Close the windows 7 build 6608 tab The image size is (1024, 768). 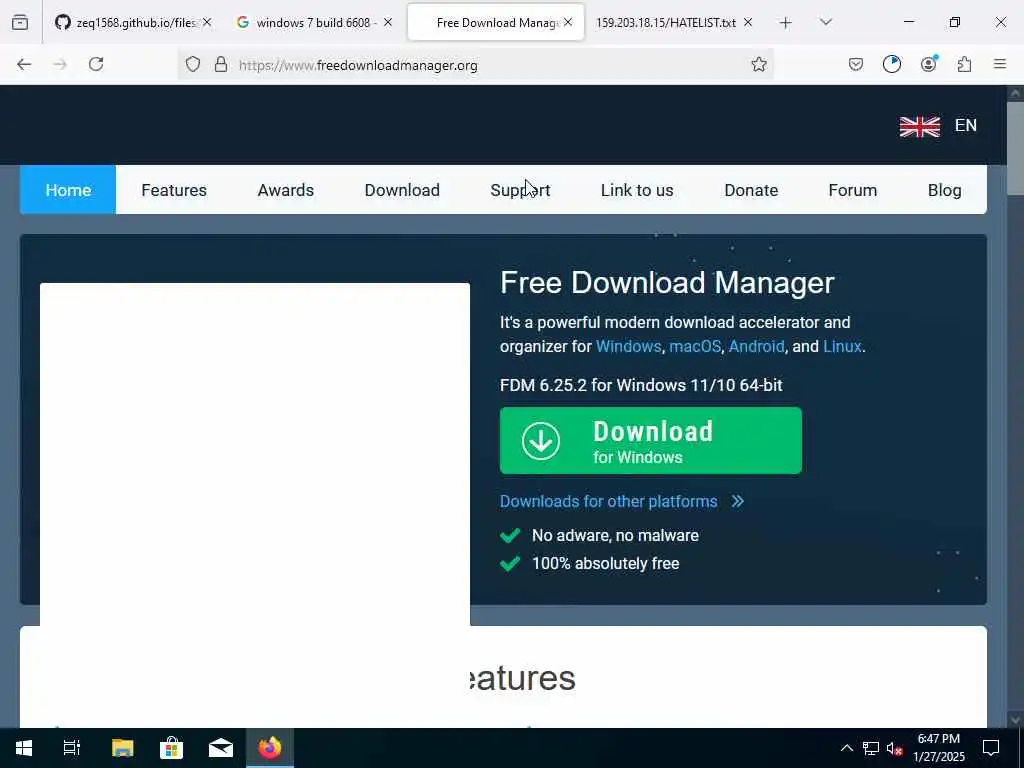pyautogui.click(x=388, y=22)
